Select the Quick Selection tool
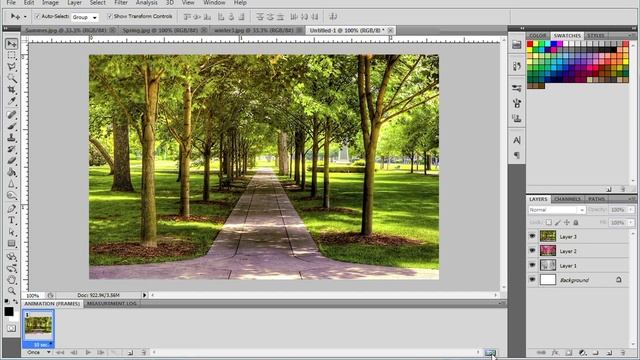 (11, 78)
